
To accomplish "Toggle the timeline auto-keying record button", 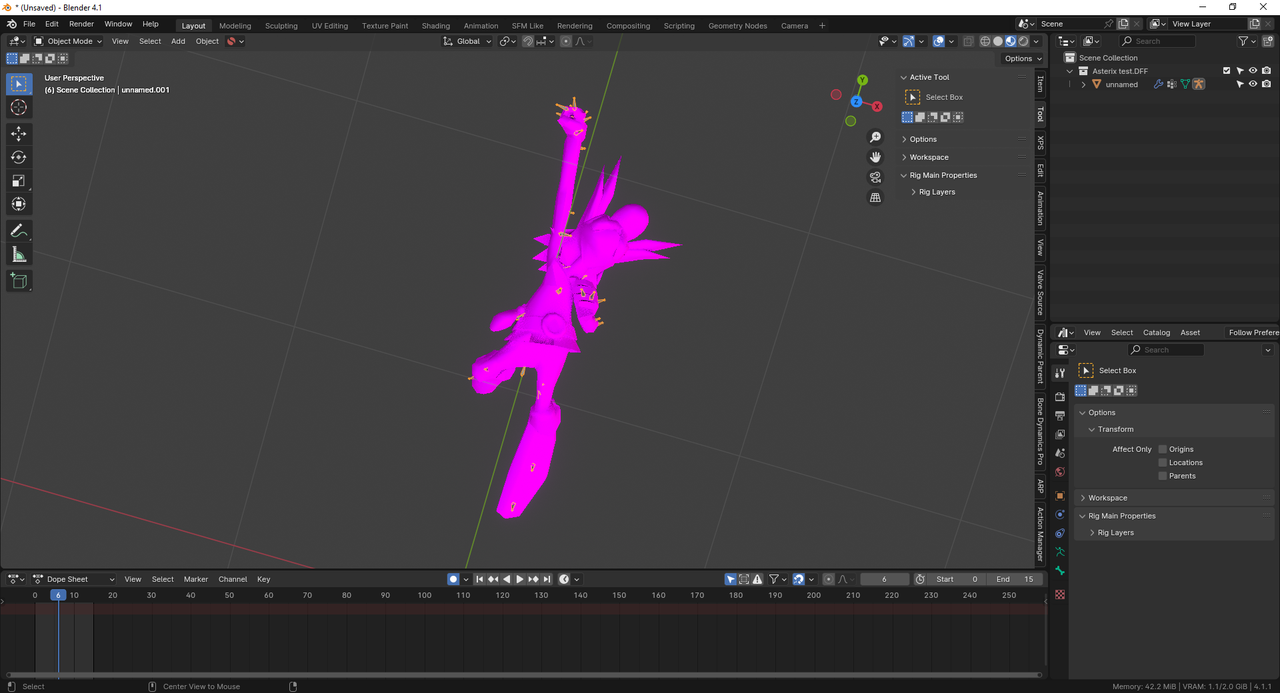I will 453,579.
